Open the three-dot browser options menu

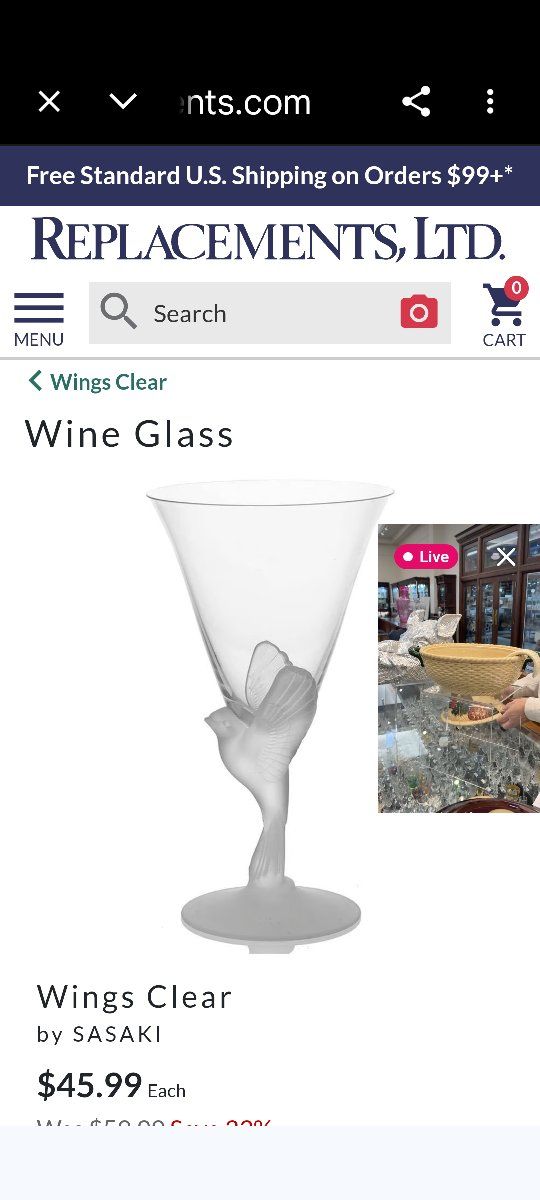point(490,101)
